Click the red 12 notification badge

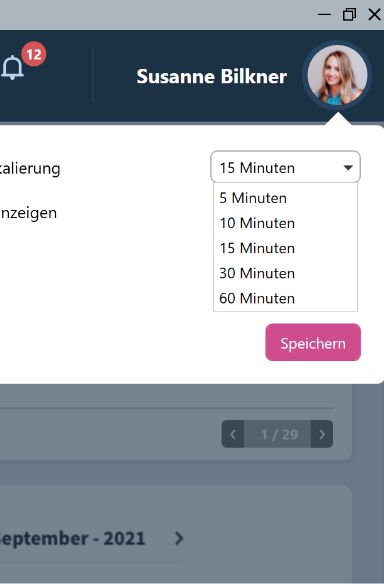click(34, 54)
